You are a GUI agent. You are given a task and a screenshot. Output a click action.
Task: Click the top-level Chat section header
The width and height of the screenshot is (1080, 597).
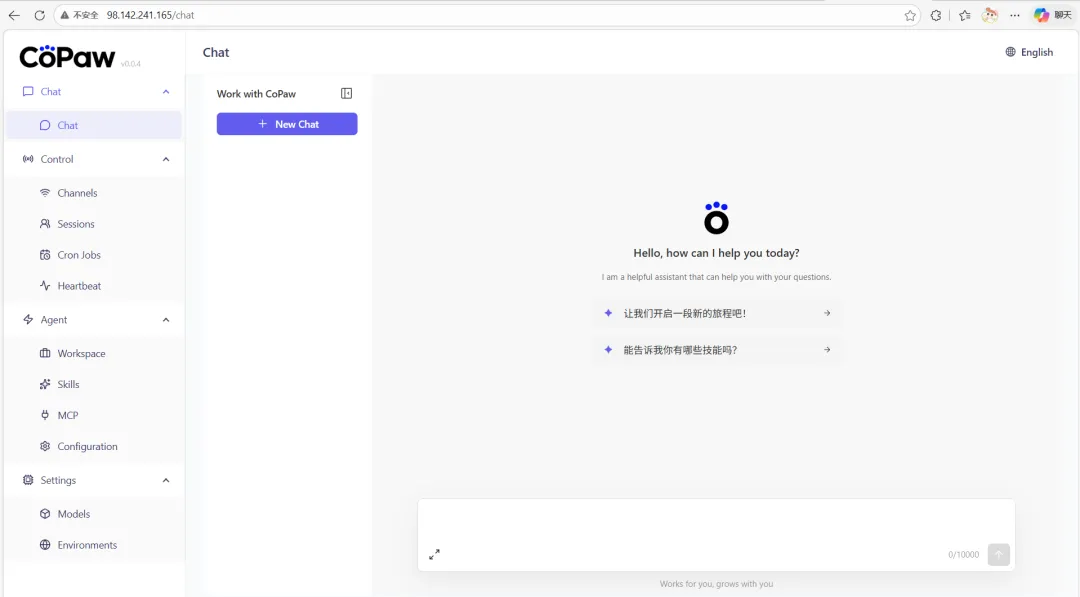click(94, 92)
